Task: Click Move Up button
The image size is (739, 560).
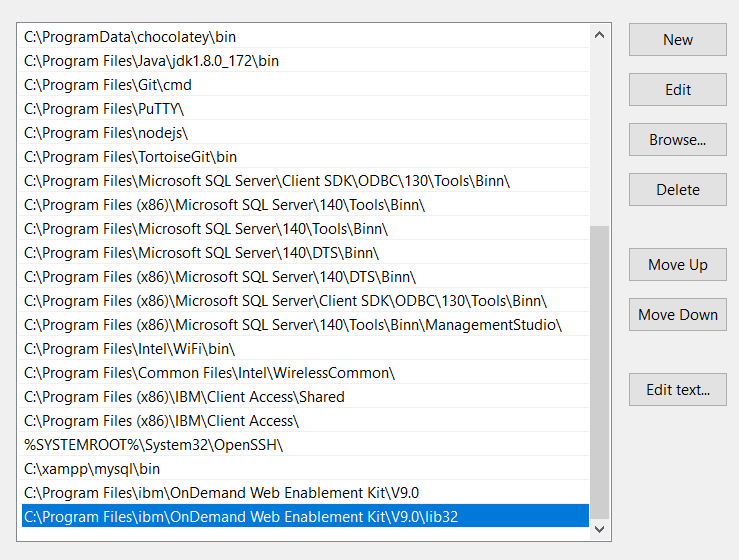Action: pyautogui.click(x=678, y=264)
